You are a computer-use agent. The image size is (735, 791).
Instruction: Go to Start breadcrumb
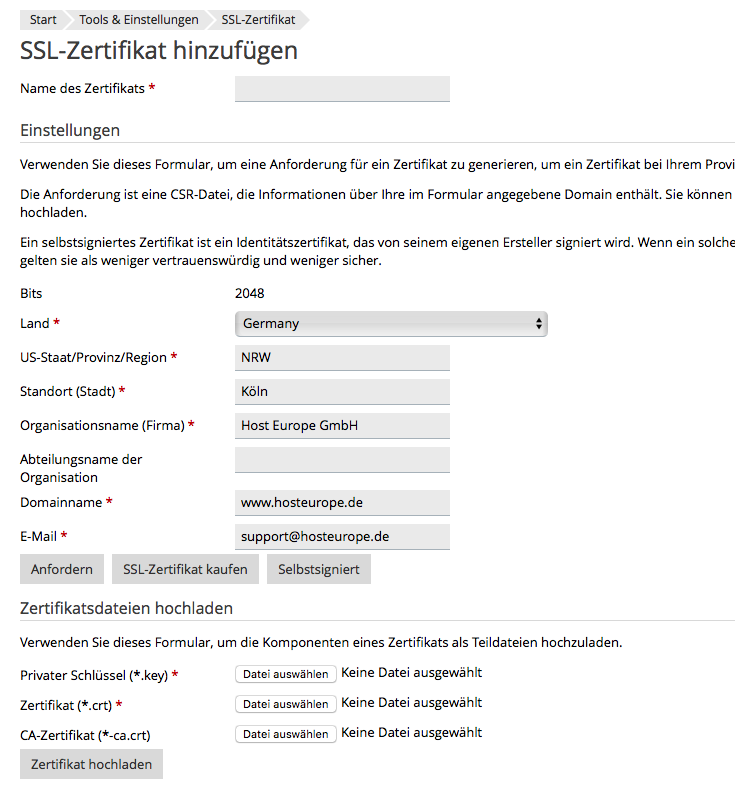pyautogui.click(x=43, y=20)
